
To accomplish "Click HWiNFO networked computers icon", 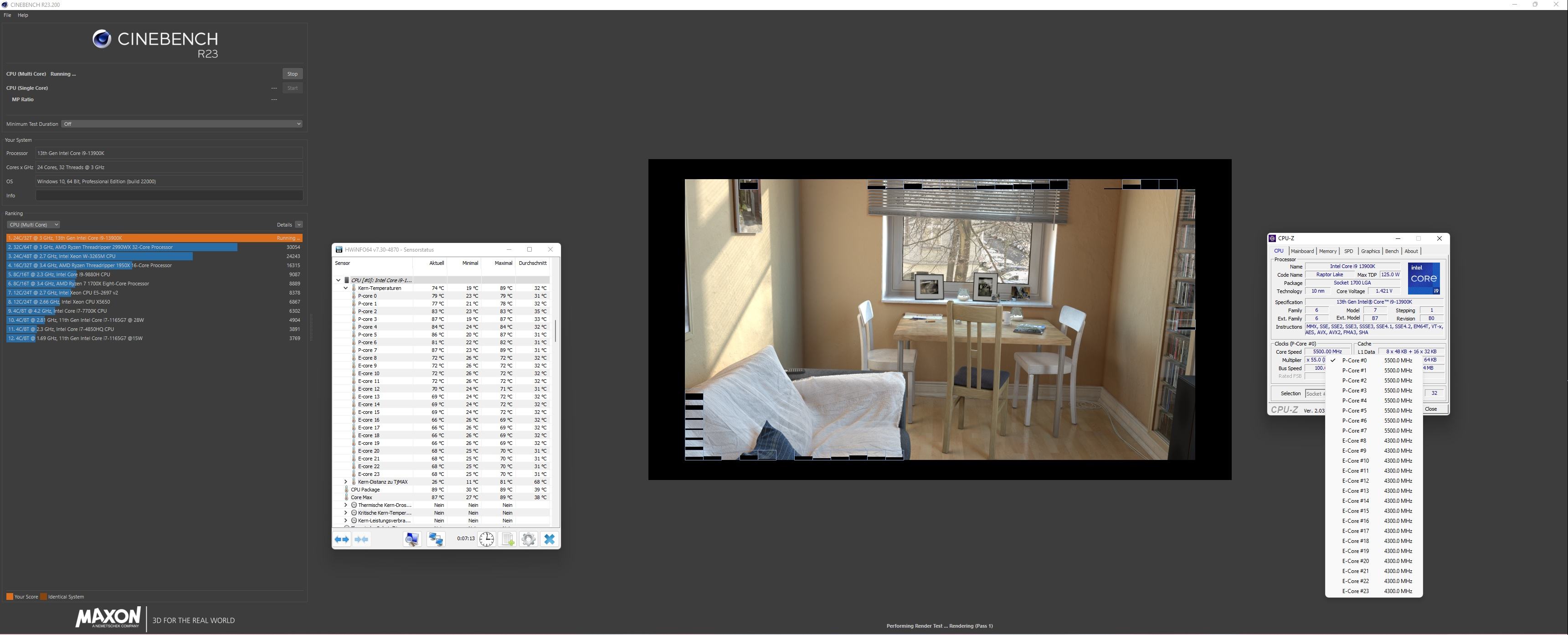I will click(x=436, y=539).
